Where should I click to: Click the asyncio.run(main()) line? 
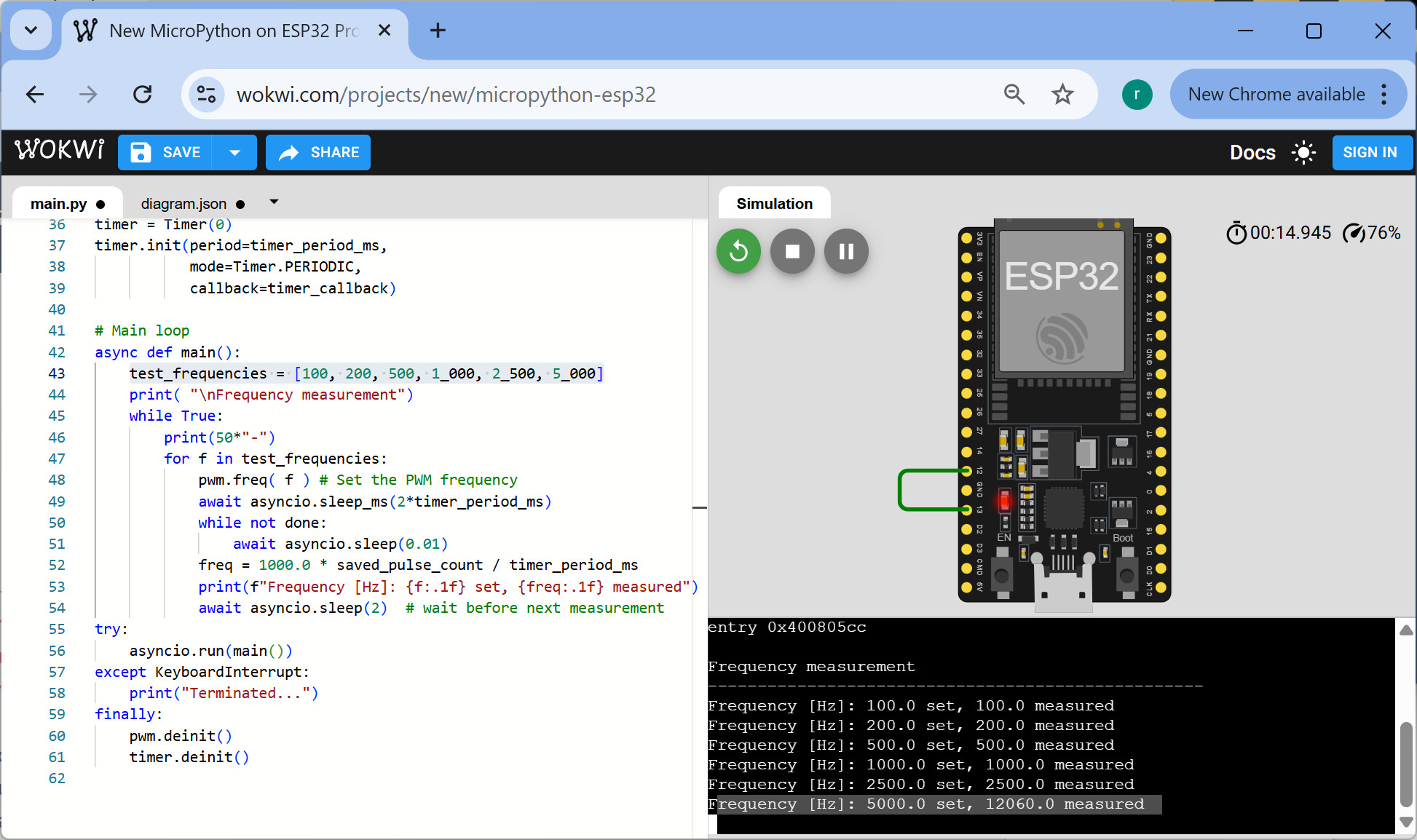pyautogui.click(x=211, y=651)
